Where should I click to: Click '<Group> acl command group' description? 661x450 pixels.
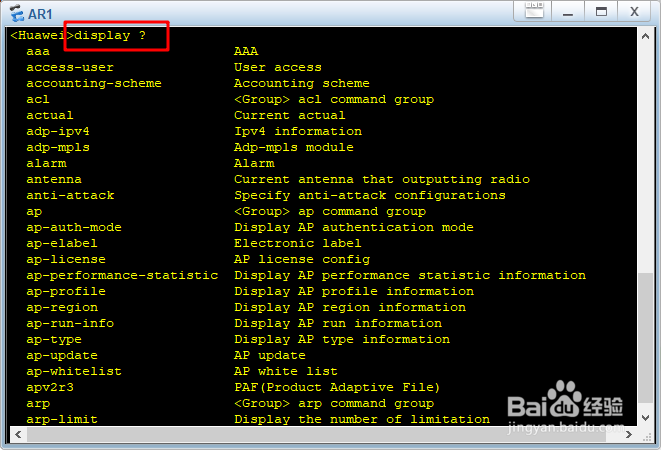334,100
